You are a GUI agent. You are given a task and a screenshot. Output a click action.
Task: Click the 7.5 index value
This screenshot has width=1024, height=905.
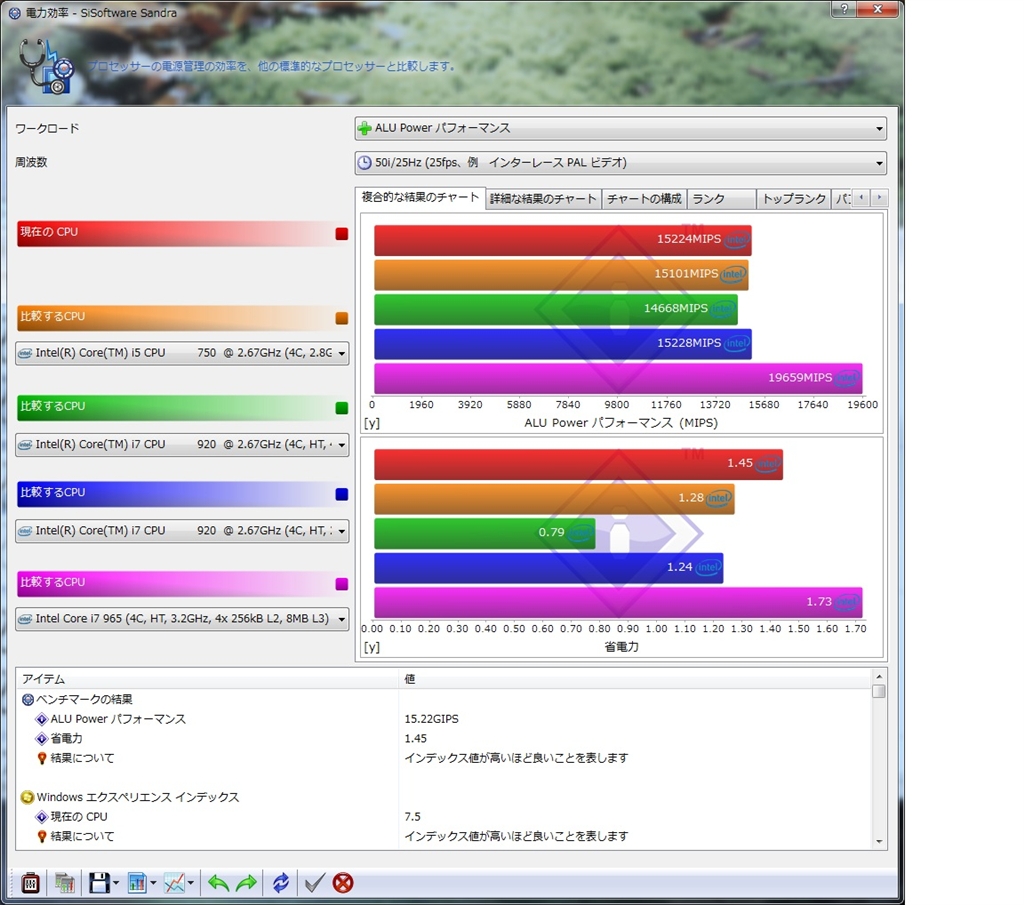pyautogui.click(x=413, y=817)
